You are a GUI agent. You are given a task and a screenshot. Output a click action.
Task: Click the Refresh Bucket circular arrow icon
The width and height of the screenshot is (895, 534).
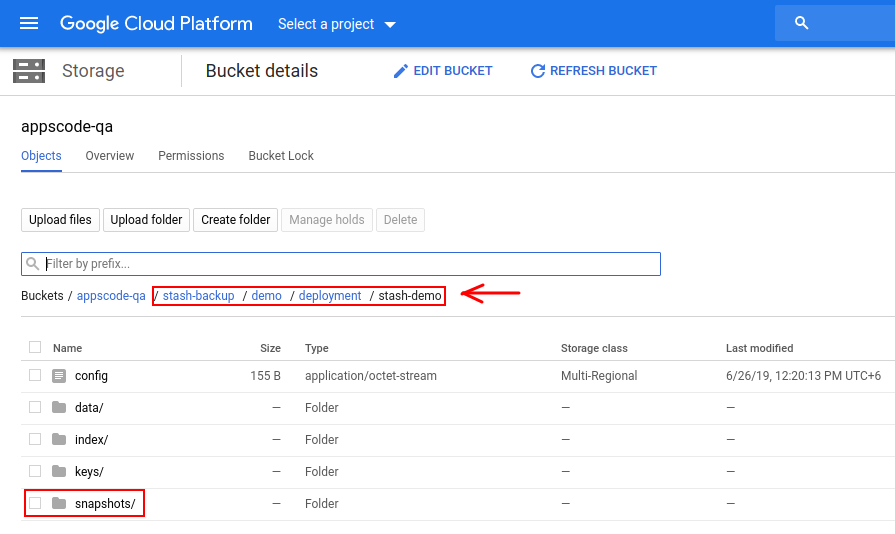[x=537, y=71]
